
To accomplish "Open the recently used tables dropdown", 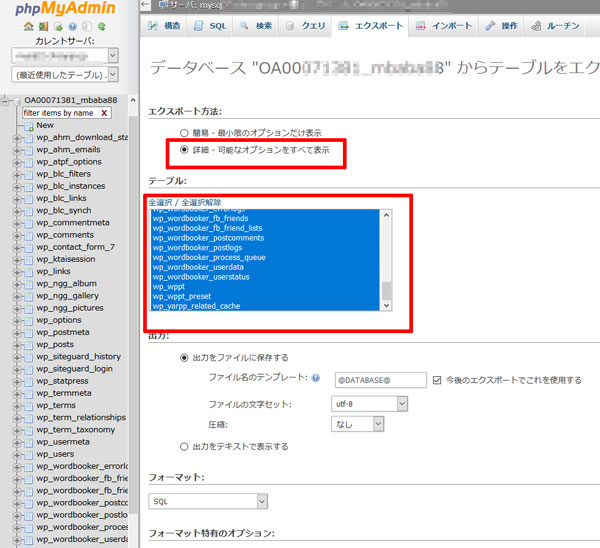I will (65, 75).
